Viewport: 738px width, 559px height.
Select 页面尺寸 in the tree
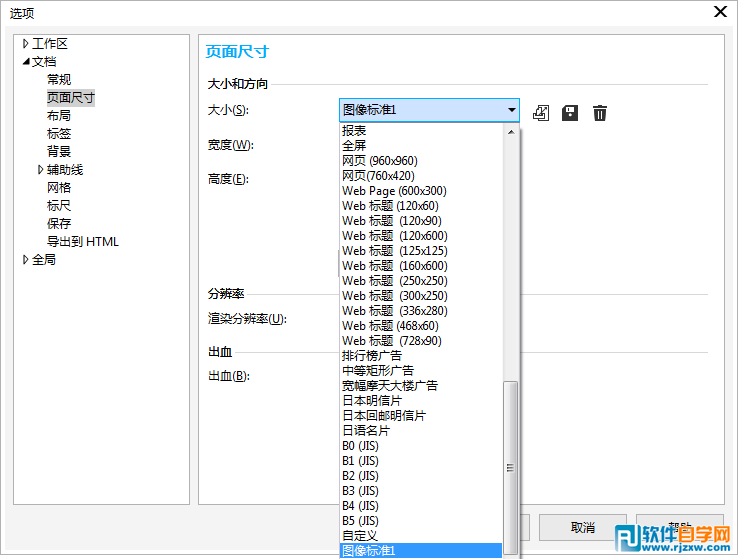(71, 98)
